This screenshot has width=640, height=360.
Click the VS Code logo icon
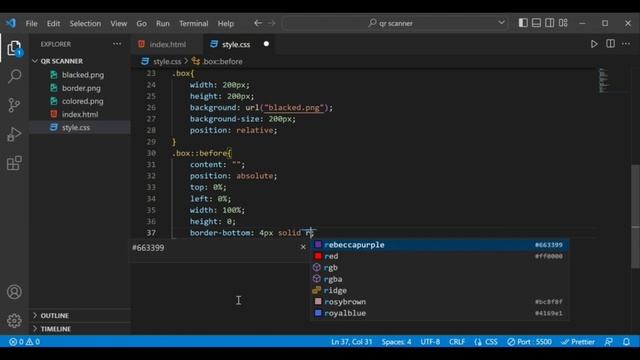click(11, 23)
